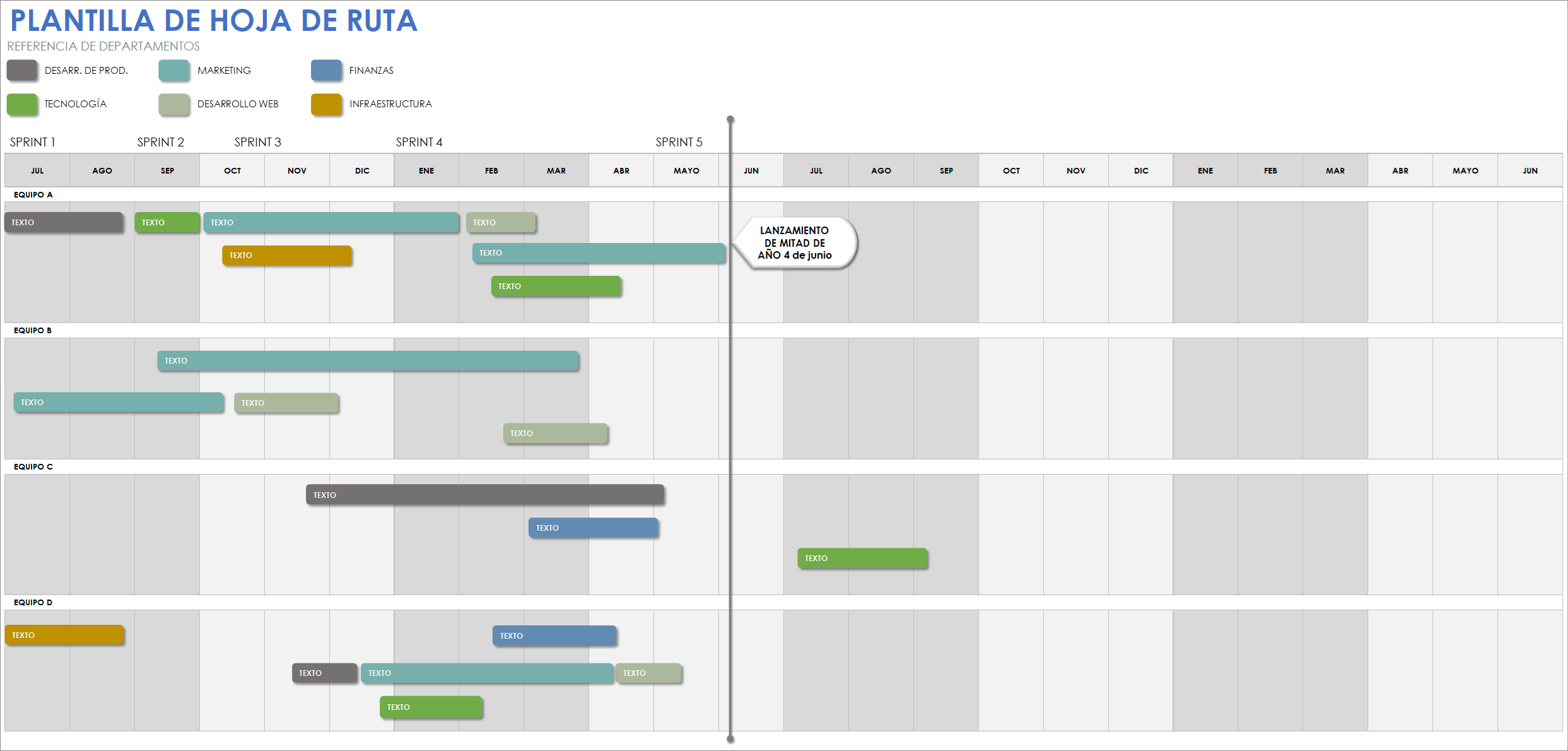The image size is (1568, 751).
Task: Select green Equipo C bar after milestone
Action: click(862, 558)
